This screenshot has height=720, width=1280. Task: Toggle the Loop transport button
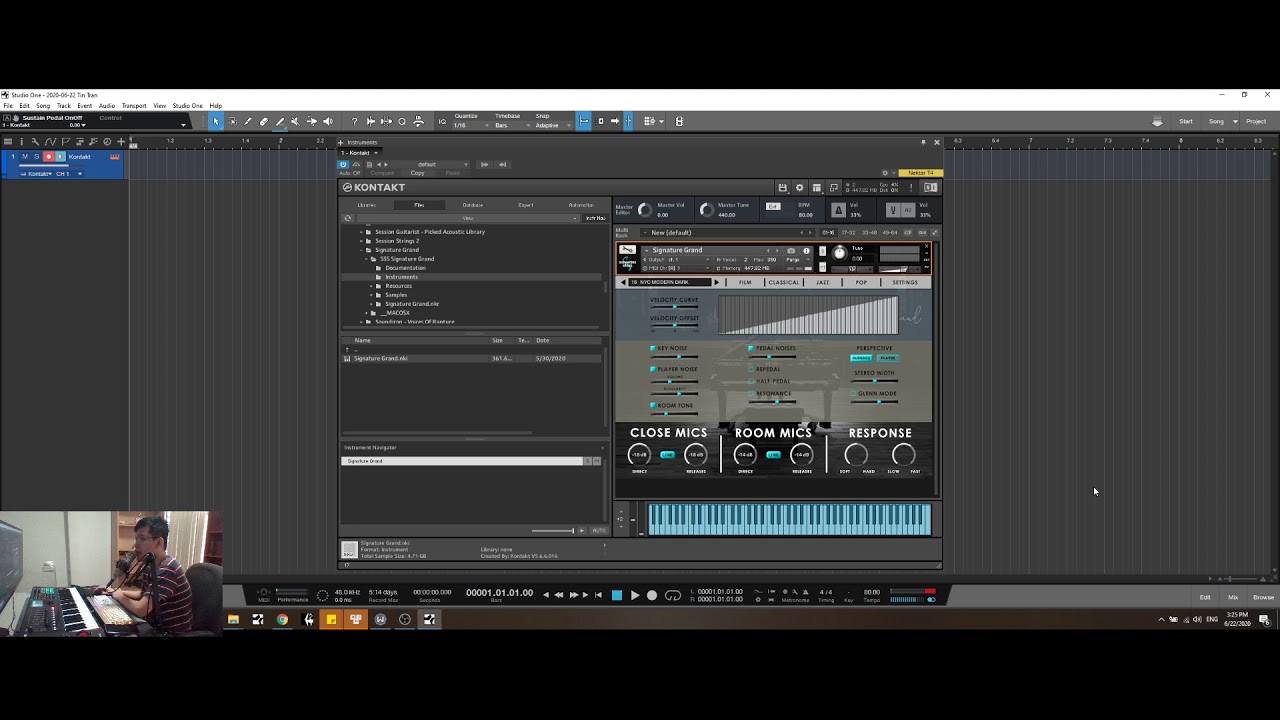click(673, 595)
